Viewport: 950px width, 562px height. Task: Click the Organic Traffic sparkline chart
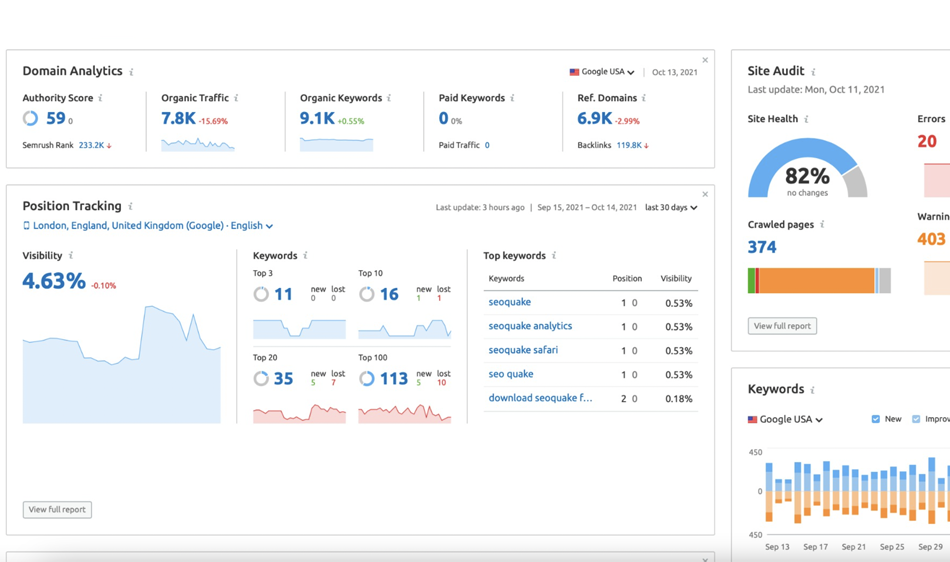[198, 145]
